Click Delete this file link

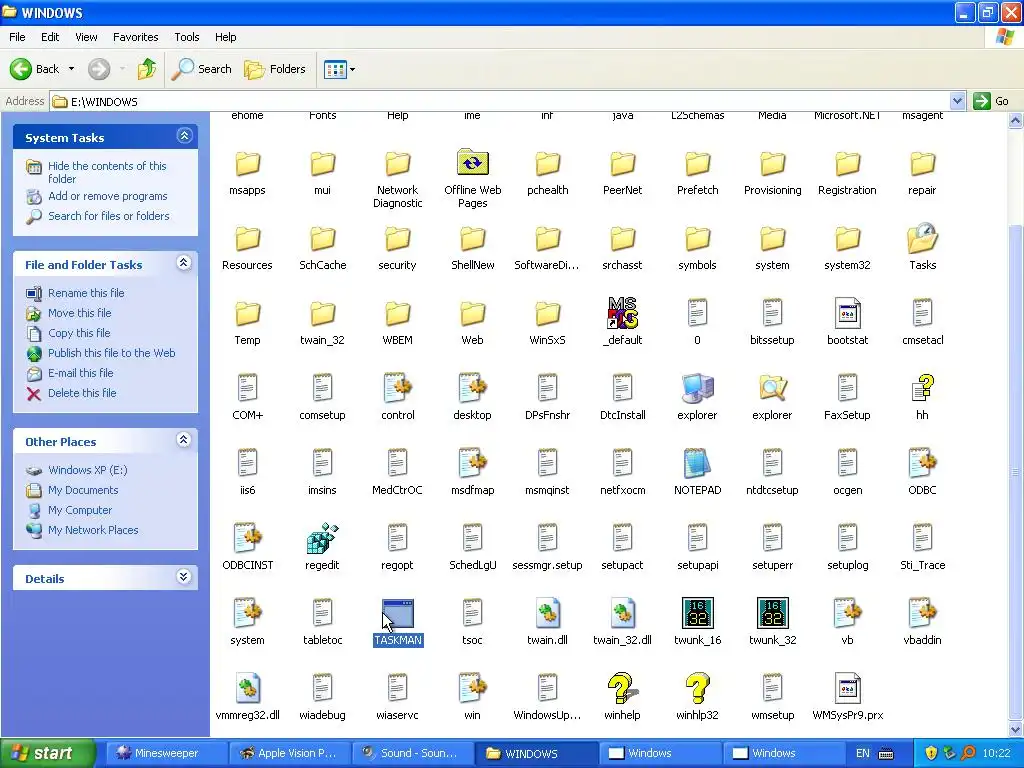pyautogui.click(x=82, y=393)
